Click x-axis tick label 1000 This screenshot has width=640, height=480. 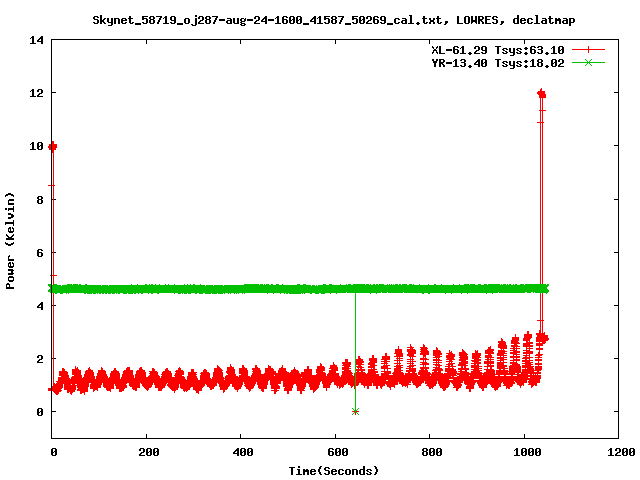[x=527, y=452]
